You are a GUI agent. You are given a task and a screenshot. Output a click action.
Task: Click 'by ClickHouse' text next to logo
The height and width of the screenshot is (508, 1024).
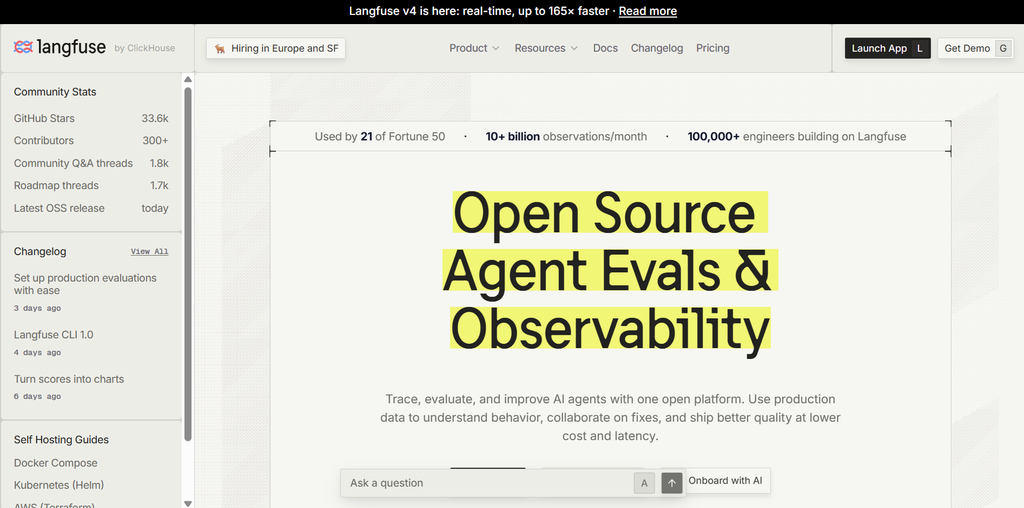click(x=144, y=48)
